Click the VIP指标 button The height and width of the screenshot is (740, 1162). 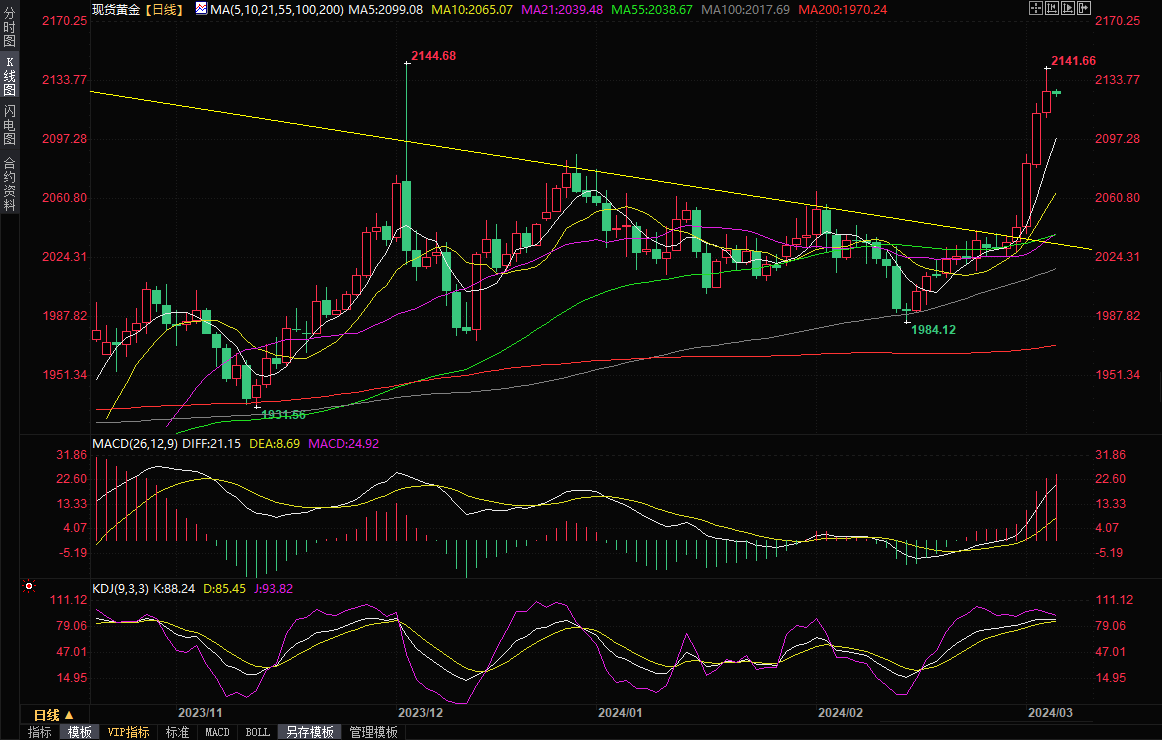(128, 732)
